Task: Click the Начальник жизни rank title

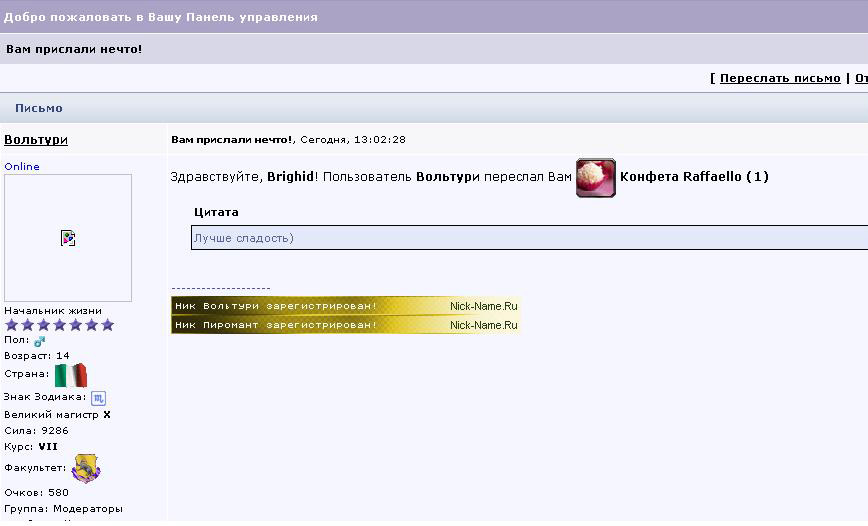Action: 53,311
